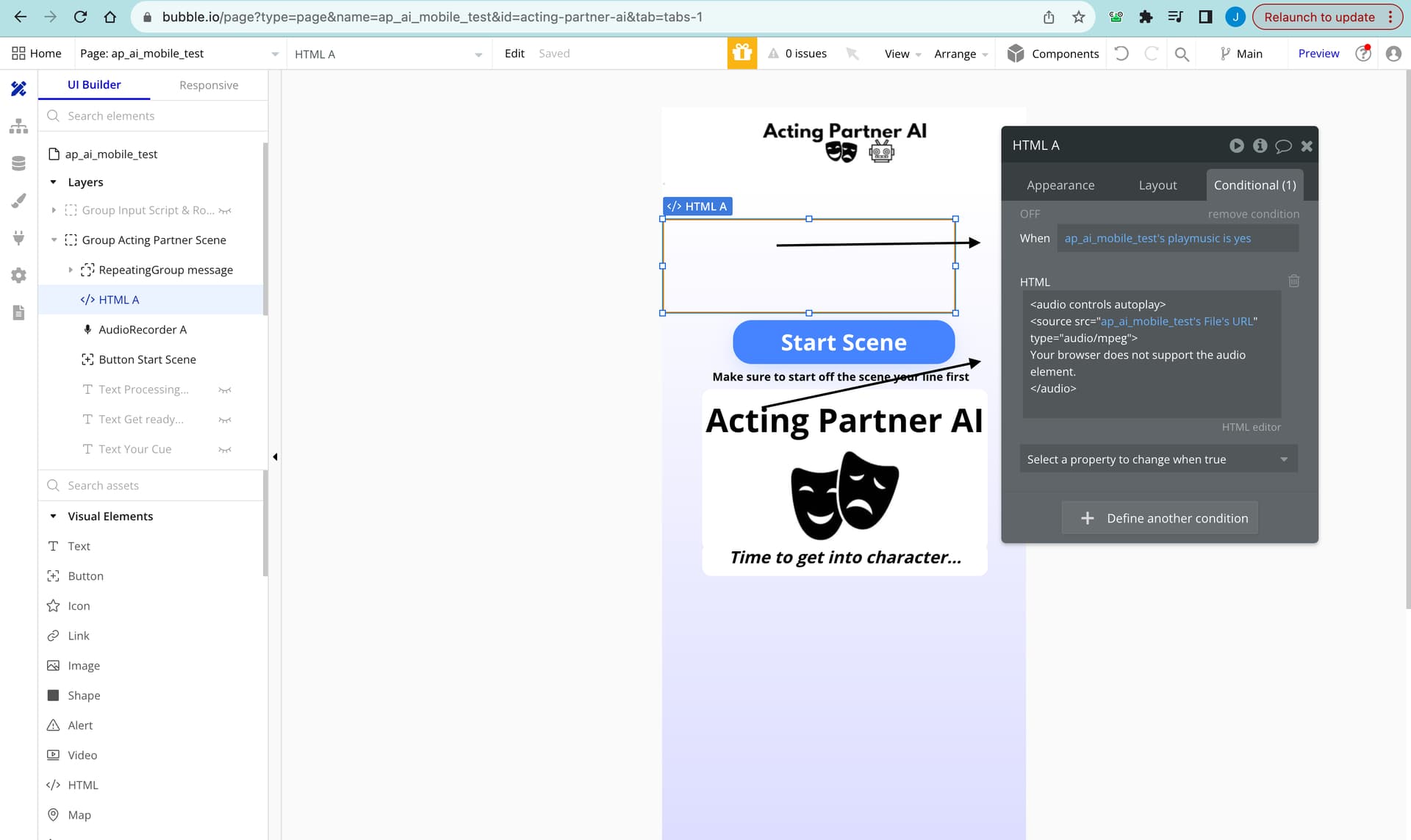Screen dimensions: 1411x840
Task: Click Define another condition button
Action: tap(1160, 518)
